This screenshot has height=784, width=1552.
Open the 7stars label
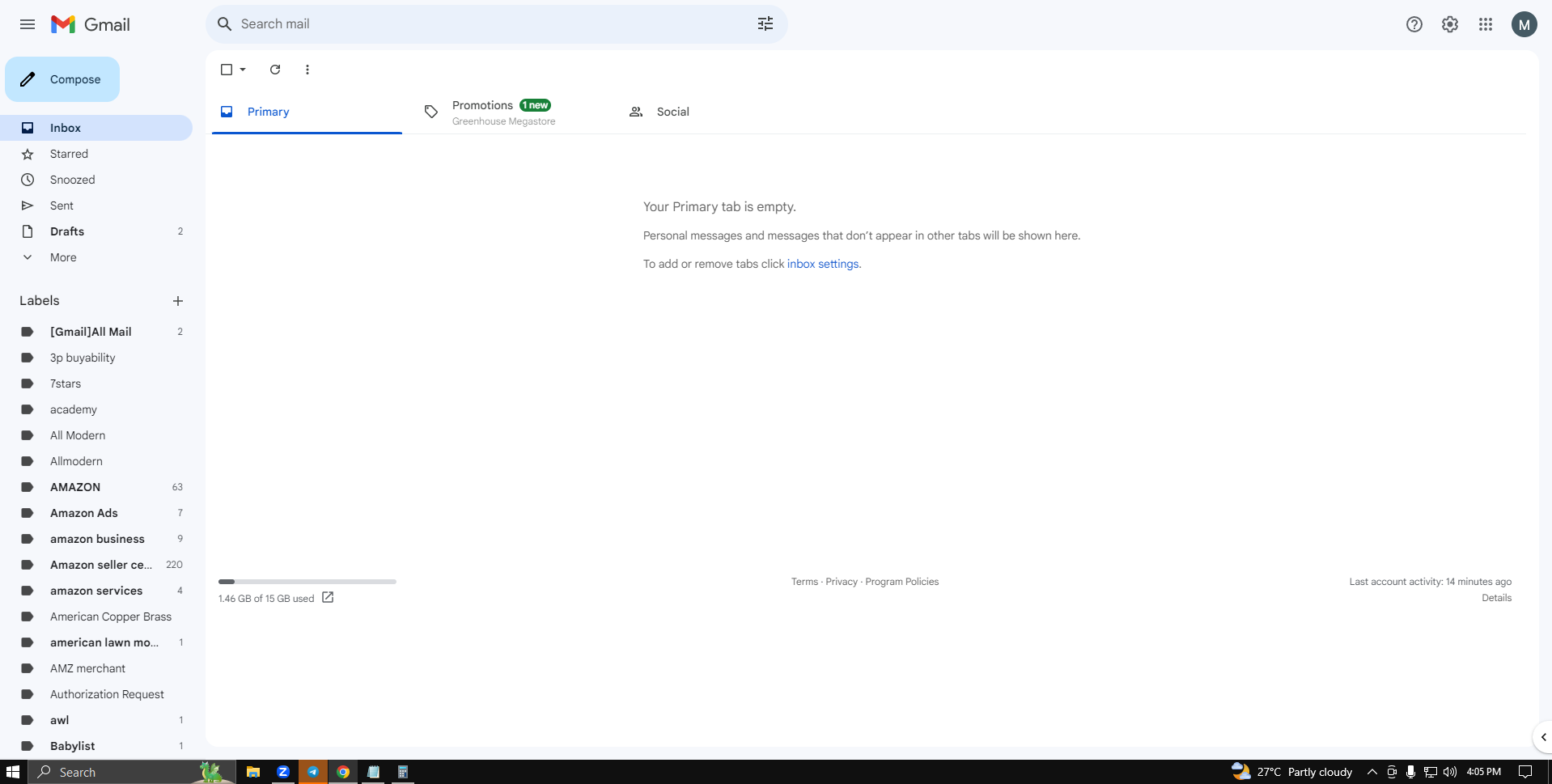(x=96, y=384)
